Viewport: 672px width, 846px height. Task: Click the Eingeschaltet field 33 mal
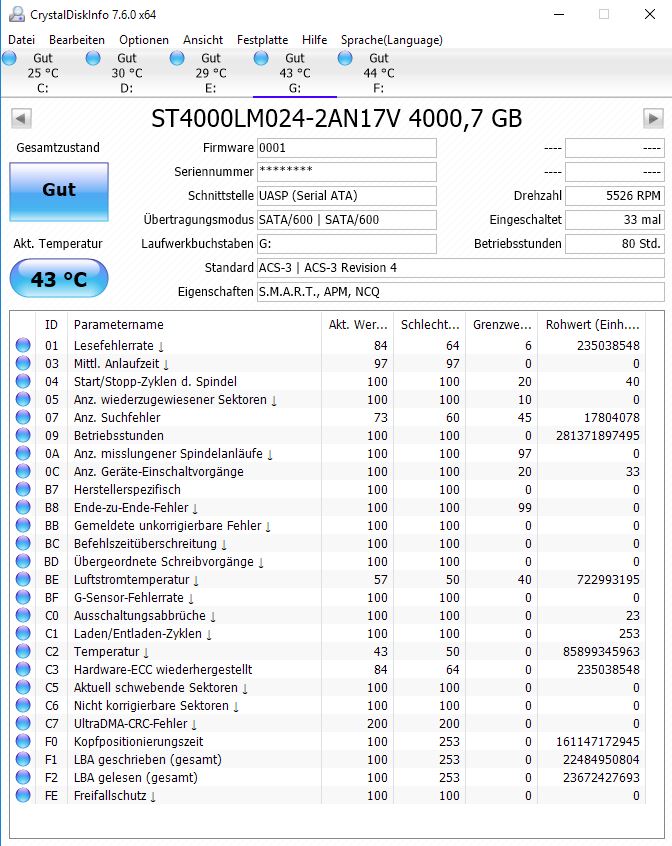(615, 220)
